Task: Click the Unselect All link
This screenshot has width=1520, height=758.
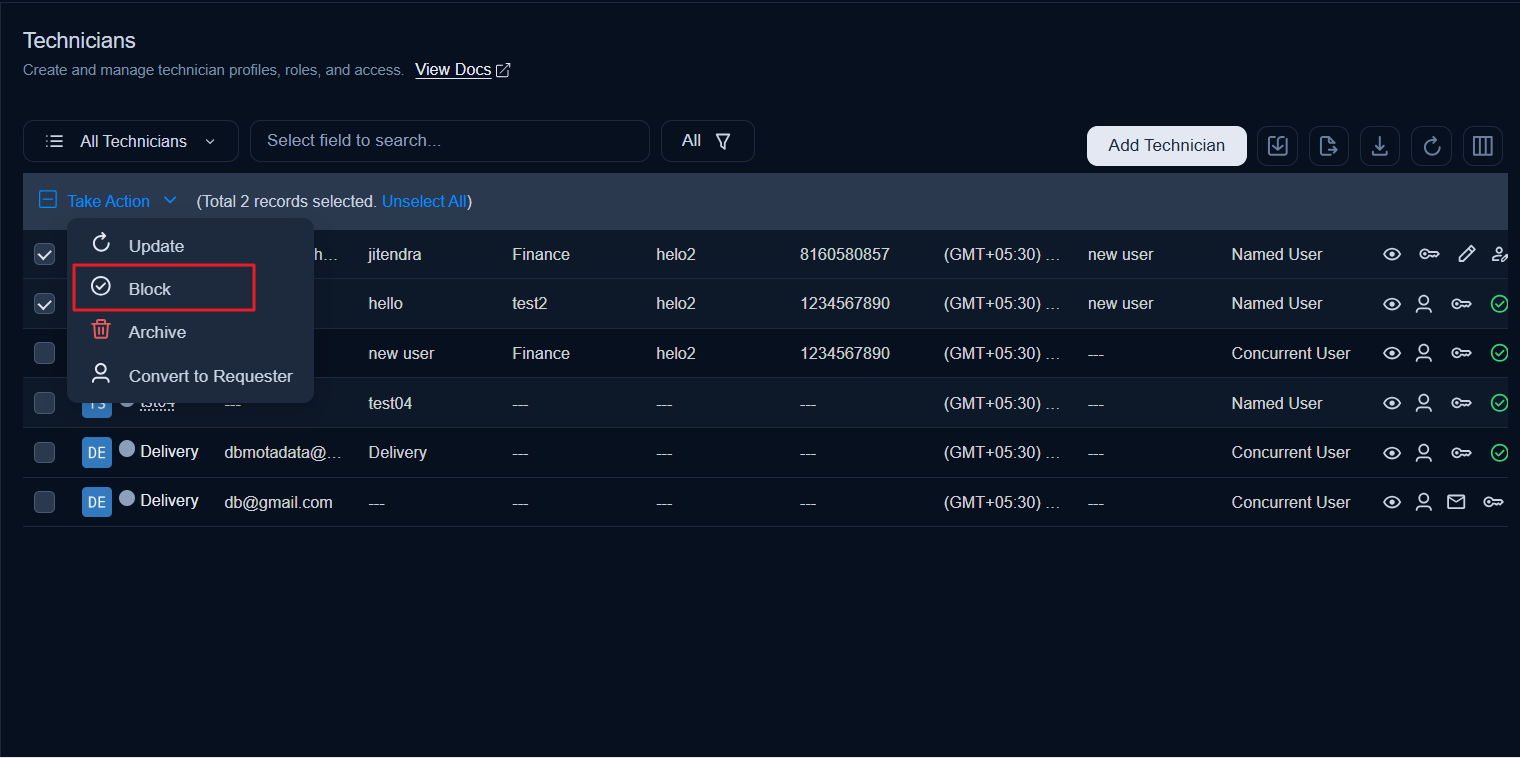Action: coord(424,201)
